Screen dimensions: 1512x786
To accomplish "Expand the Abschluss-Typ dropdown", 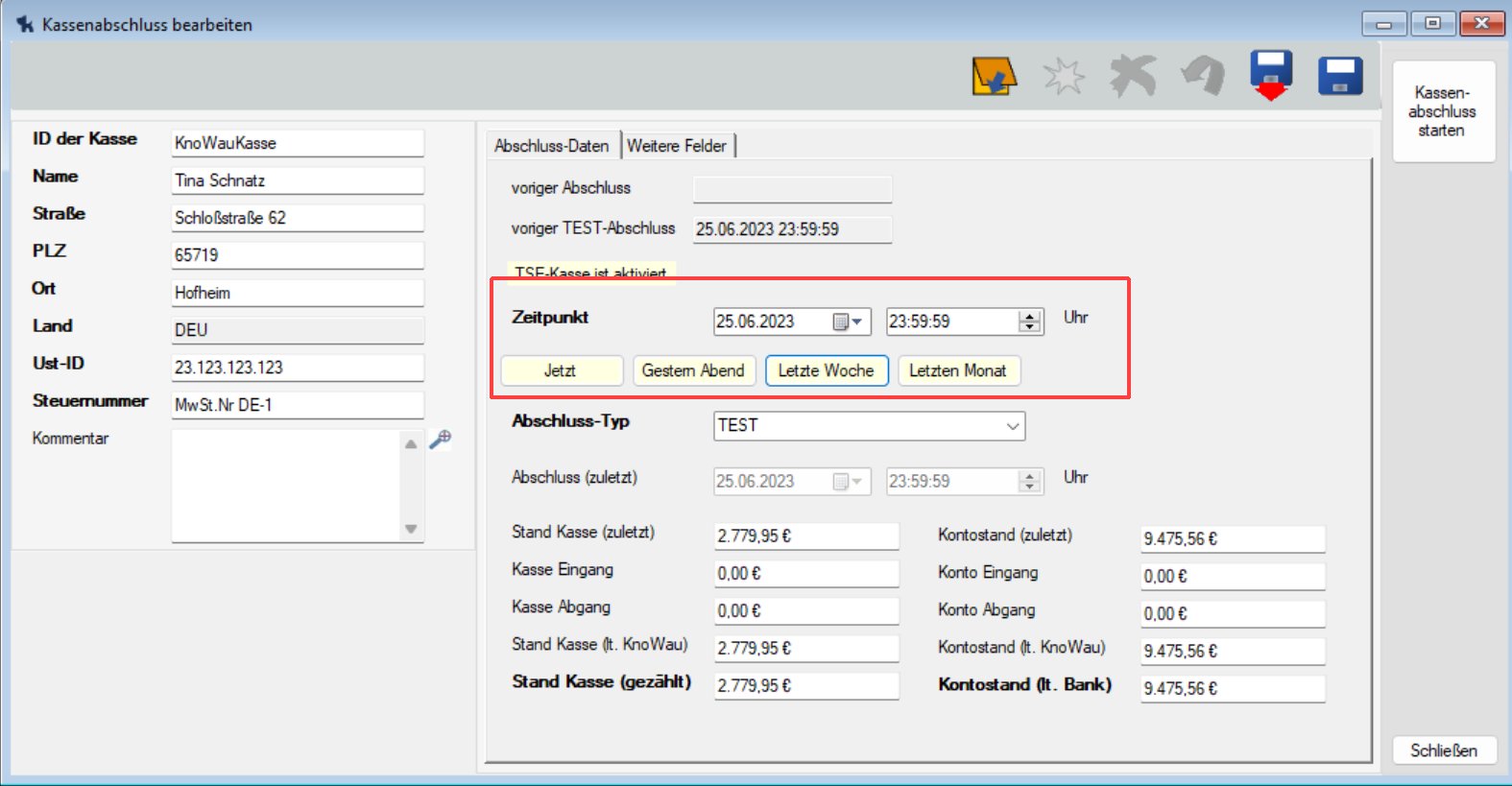I will pos(1012,426).
